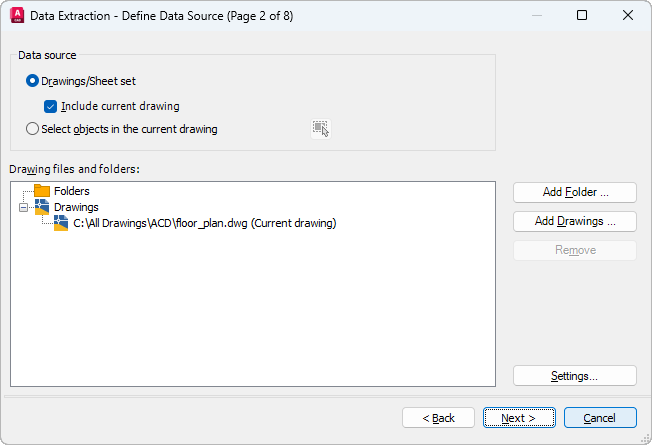Choose Select objects in the current drawing
The width and height of the screenshot is (652, 445).
[x=33, y=129]
